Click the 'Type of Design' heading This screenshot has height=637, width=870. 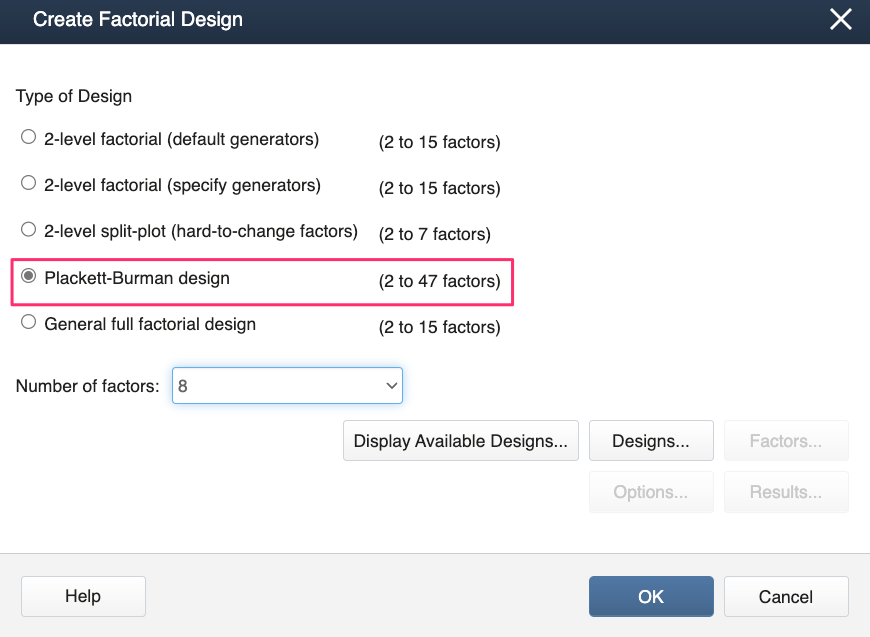74,97
